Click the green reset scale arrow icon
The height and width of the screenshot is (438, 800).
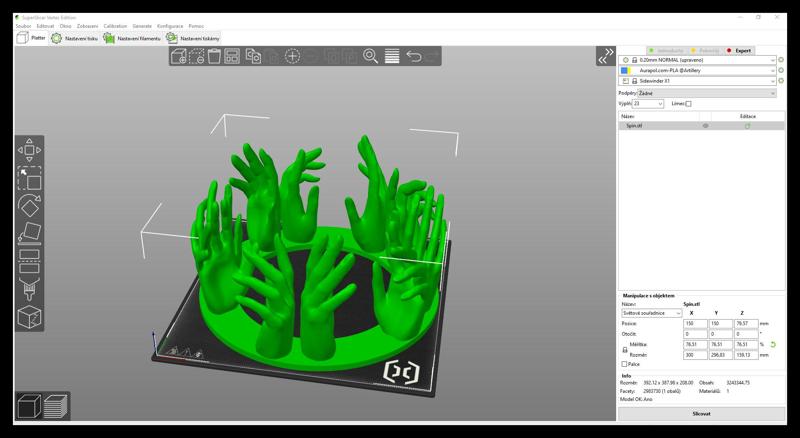coord(773,345)
